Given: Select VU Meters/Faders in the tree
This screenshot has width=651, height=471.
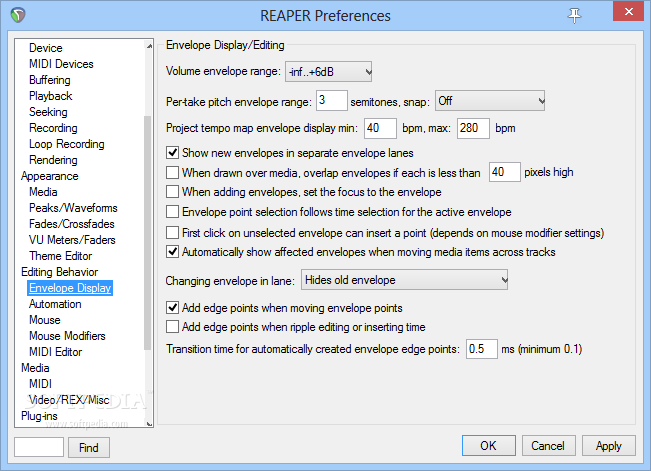Looking at the screenshot, I should point(72,240).
